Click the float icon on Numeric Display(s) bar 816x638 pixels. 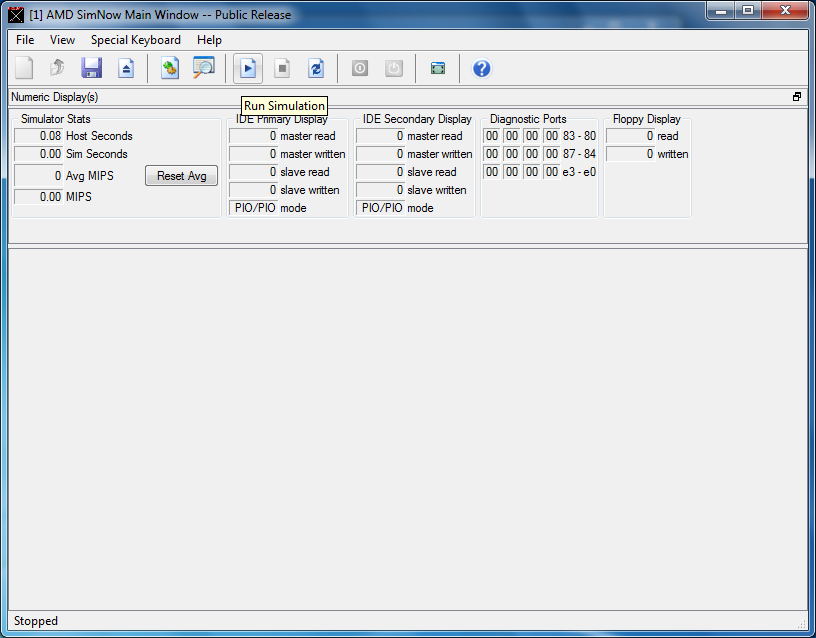[797, 97]
